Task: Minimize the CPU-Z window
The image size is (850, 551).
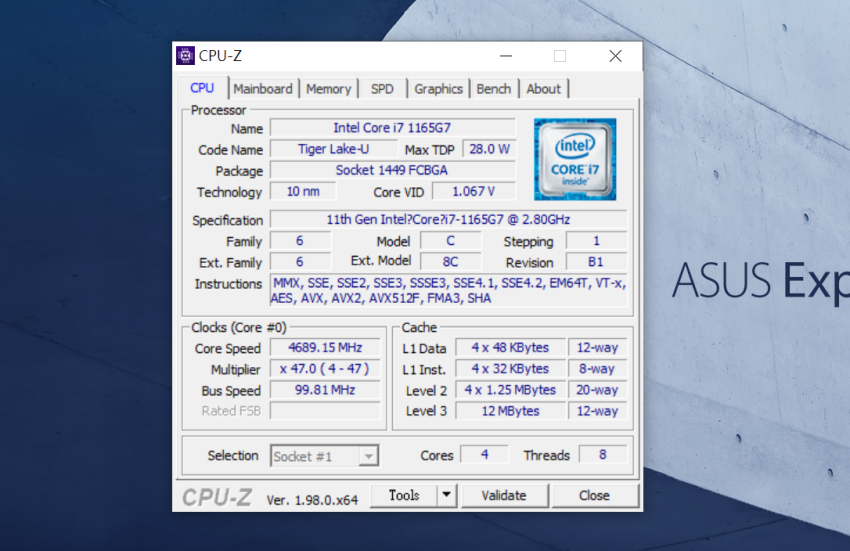Action: [x=506, y=56]
